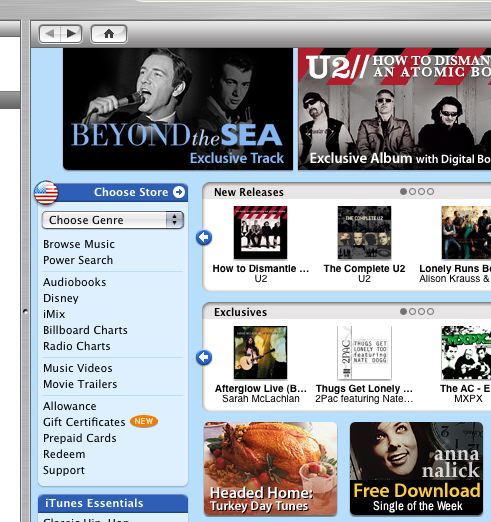Open the Support link

click(x=64, y=470)
